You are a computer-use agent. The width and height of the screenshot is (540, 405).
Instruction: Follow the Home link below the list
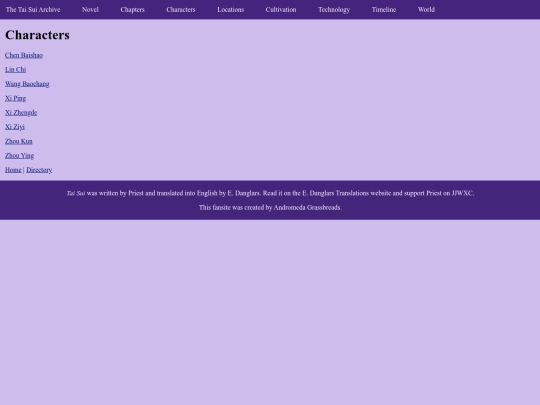[13, 170]
